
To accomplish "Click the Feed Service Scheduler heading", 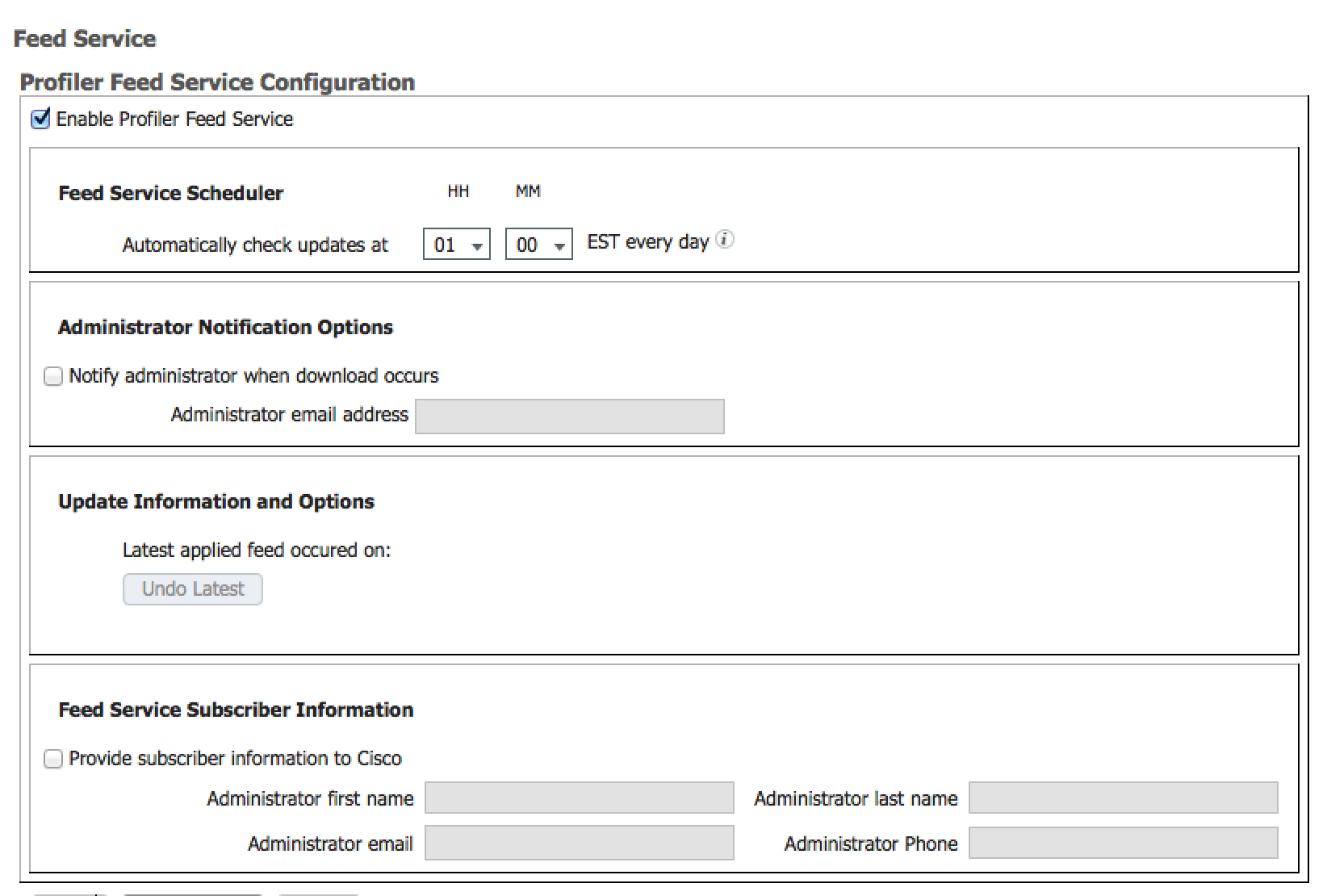I will [171, 193].
